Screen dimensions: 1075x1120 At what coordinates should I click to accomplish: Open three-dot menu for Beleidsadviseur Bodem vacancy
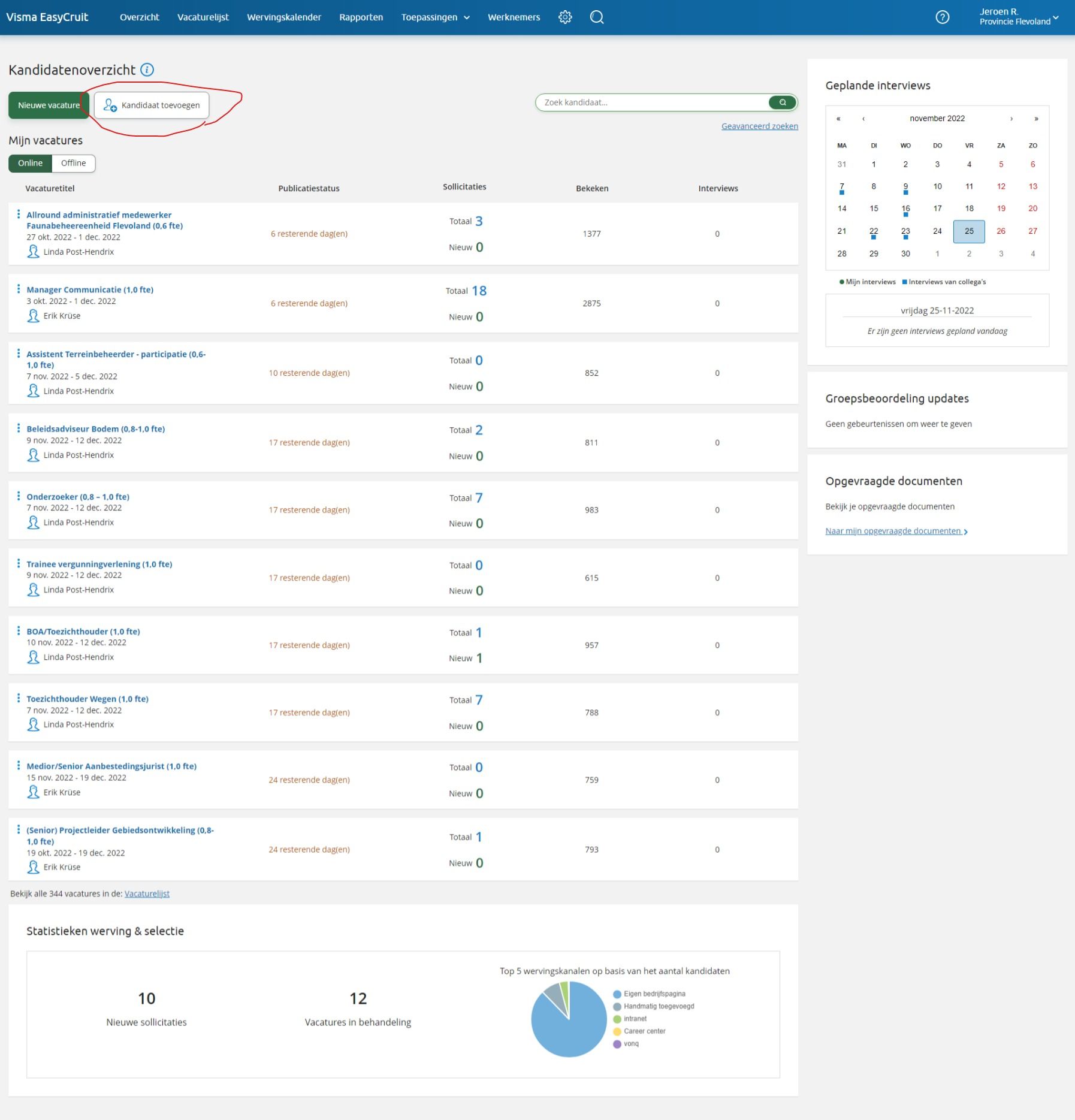click(x=19, y=428)
